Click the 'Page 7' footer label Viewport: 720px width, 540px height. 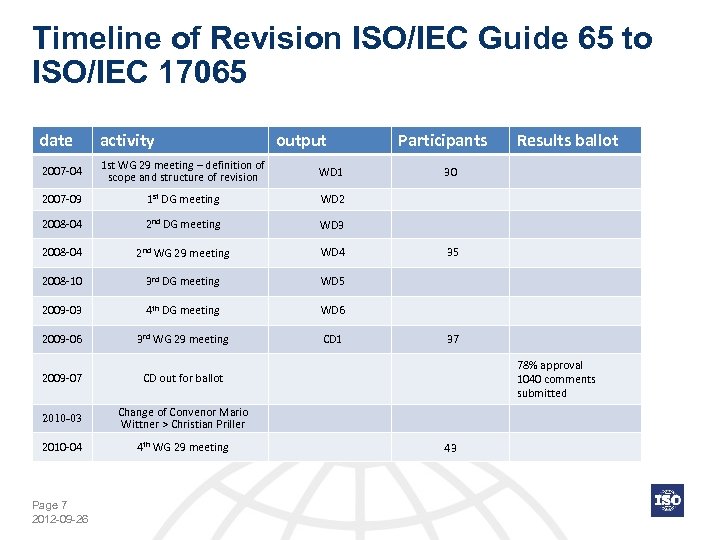coord(50,505)
